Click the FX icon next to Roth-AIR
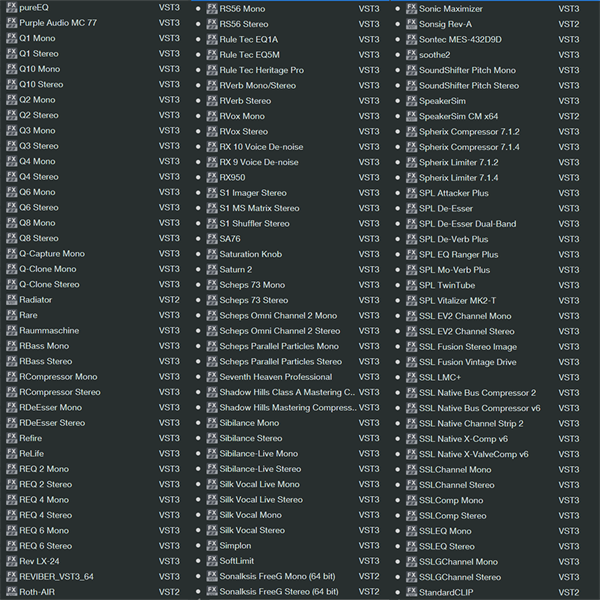 point(11,592)
